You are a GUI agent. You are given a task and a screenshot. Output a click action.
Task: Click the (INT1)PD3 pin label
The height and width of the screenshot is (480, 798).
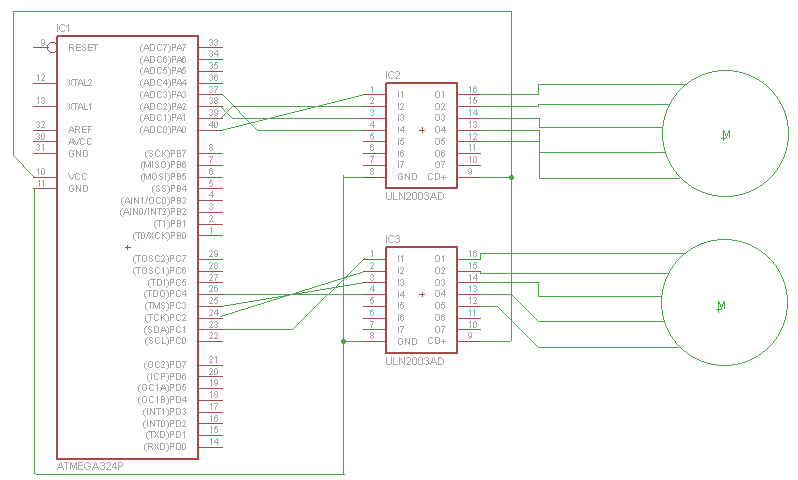pos(164,411)
